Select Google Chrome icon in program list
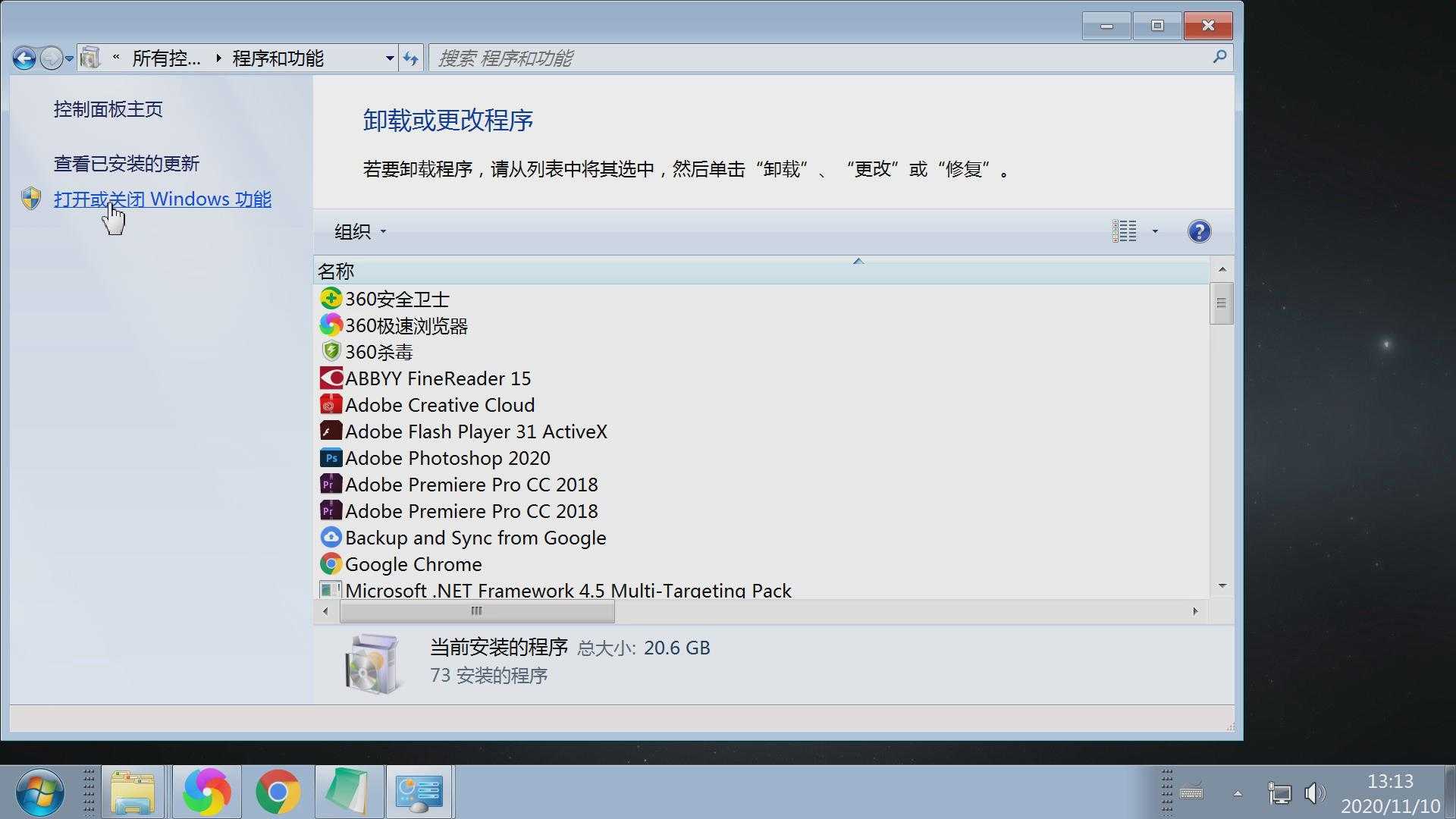 coord(331,563)
